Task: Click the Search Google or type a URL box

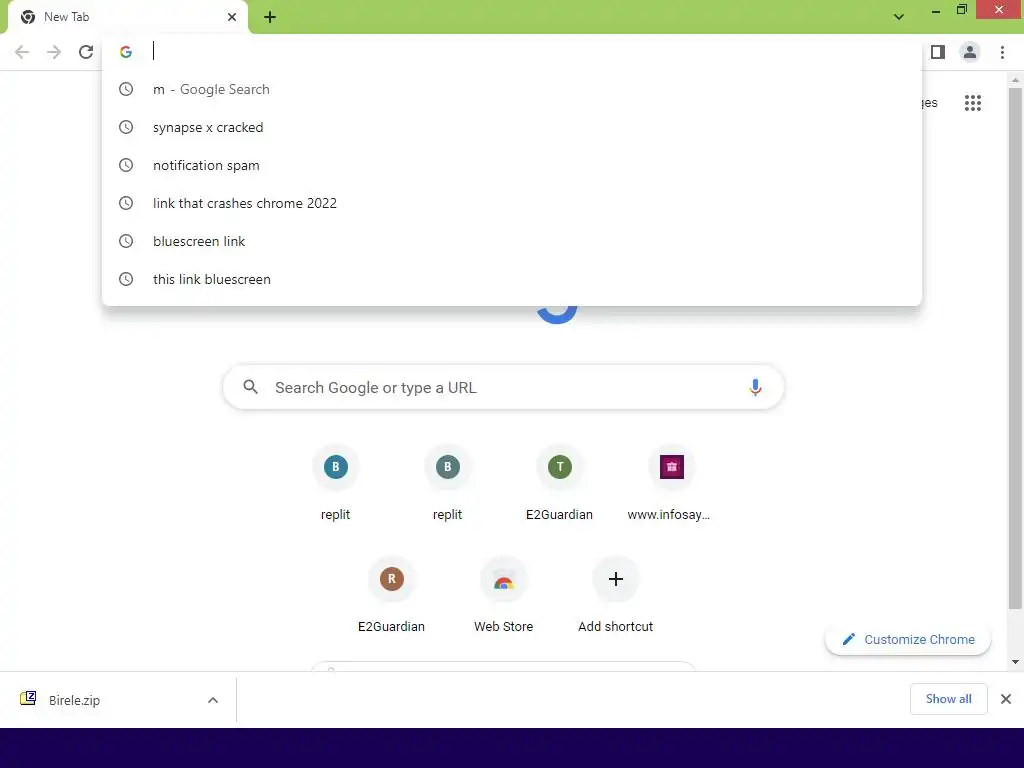Action: click(504, 387)
